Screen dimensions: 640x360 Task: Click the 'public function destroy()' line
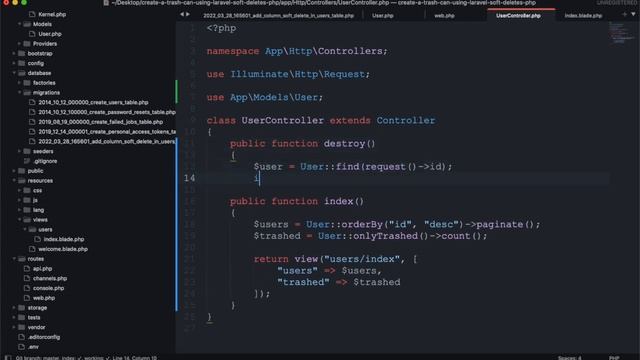(x=302, y=144)
